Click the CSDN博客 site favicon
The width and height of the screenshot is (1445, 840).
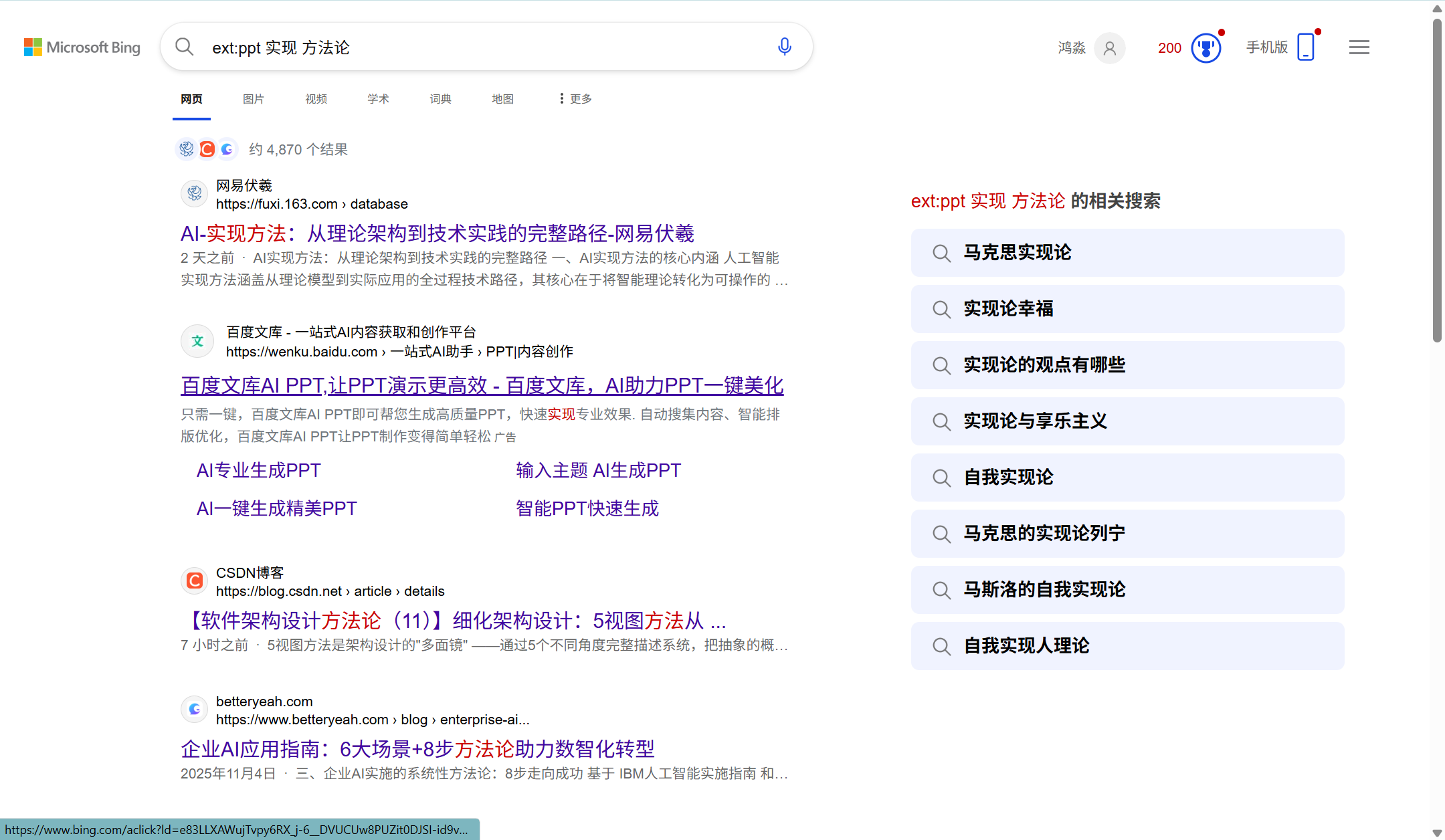[x=195, y=581]
